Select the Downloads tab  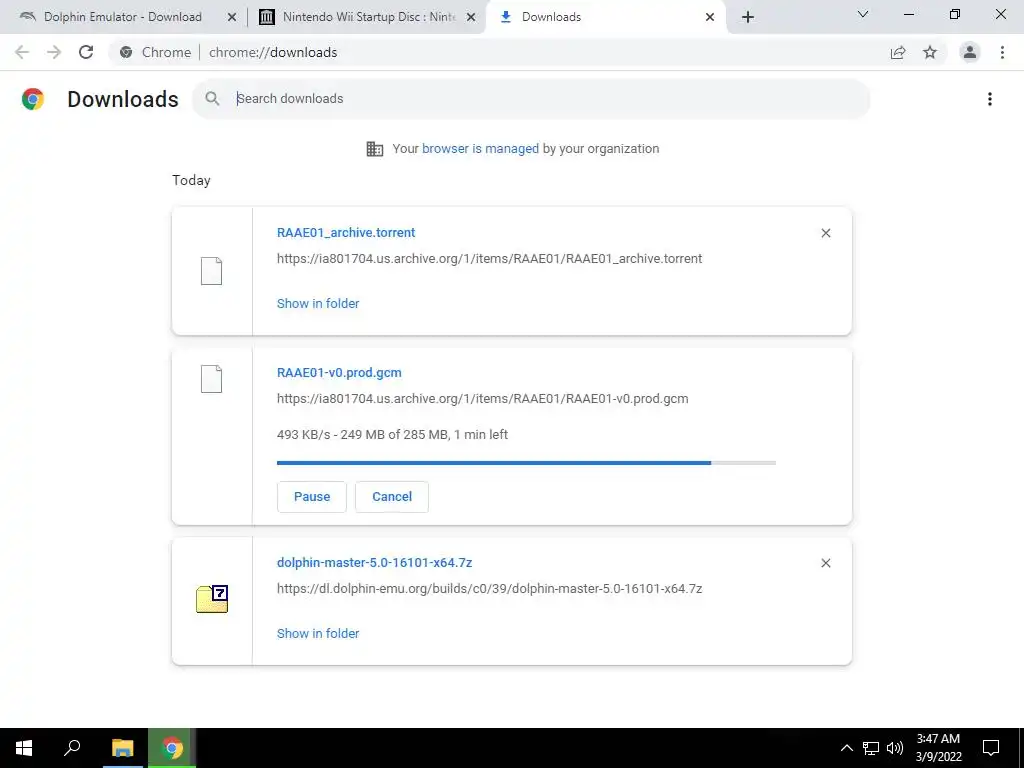click(606, 17)
